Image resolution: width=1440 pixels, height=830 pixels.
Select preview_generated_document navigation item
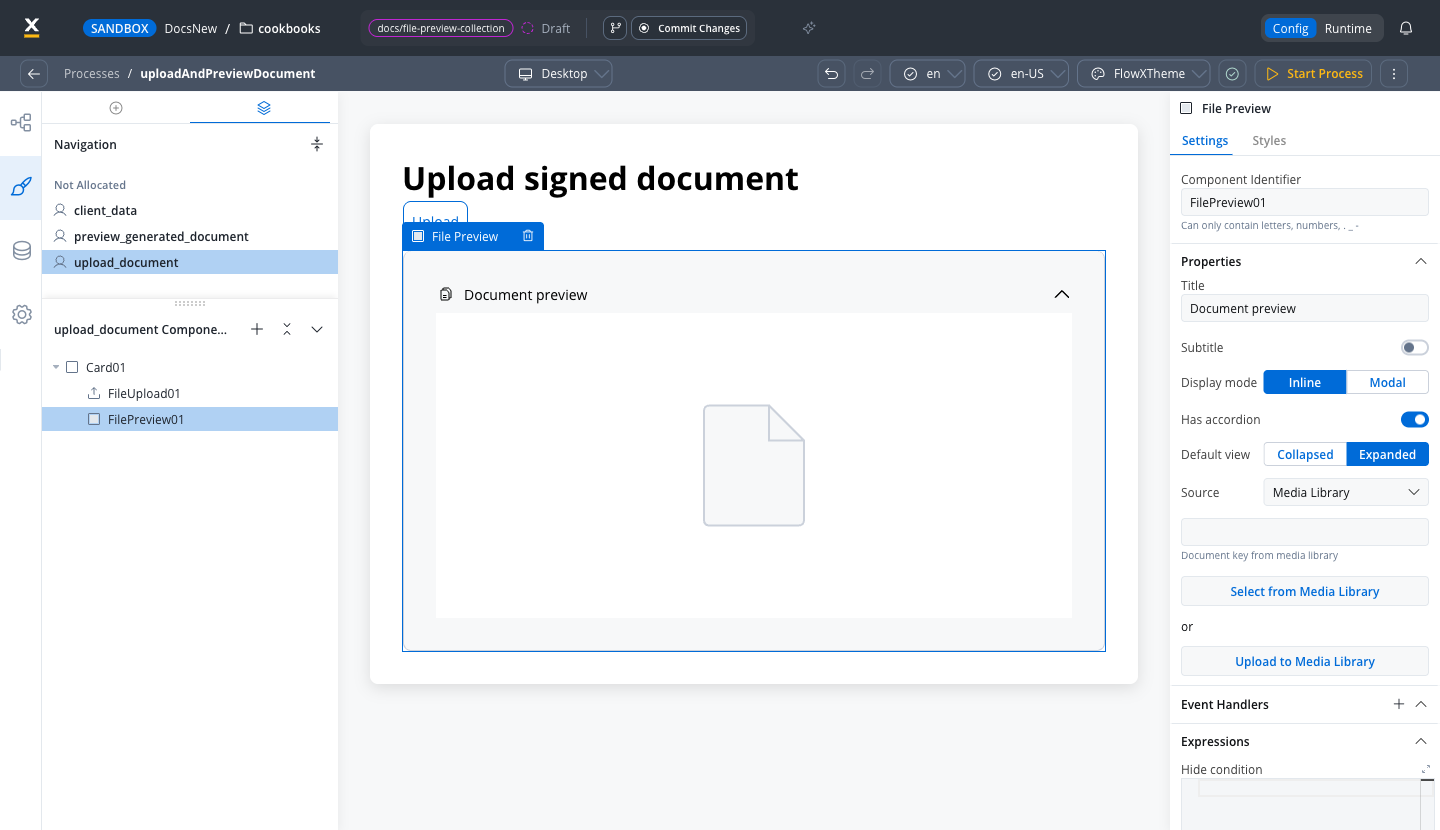pos(190,236)
